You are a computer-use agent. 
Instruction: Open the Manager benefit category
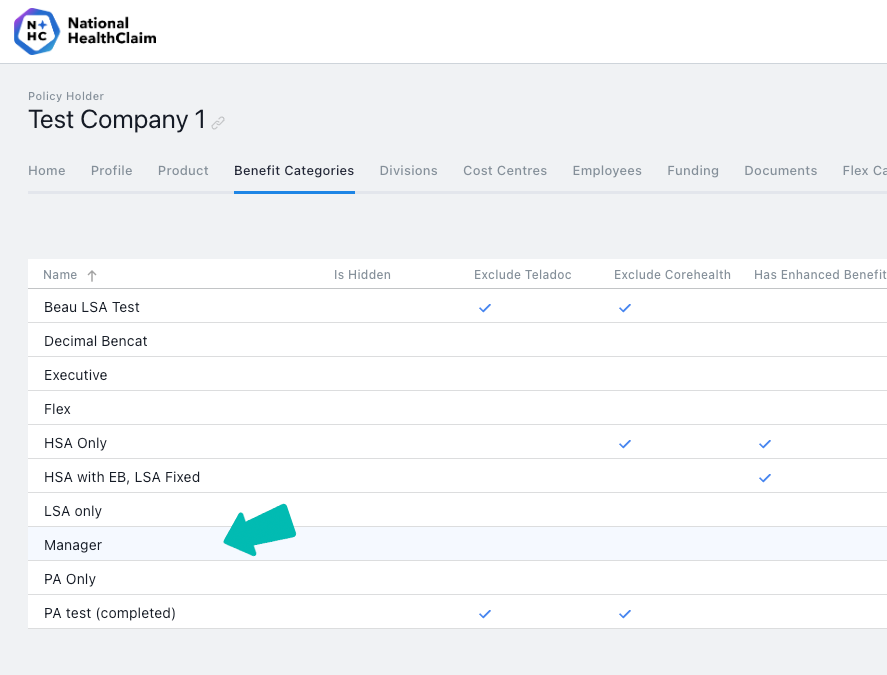pyautogui.click(x=457, y=544)
